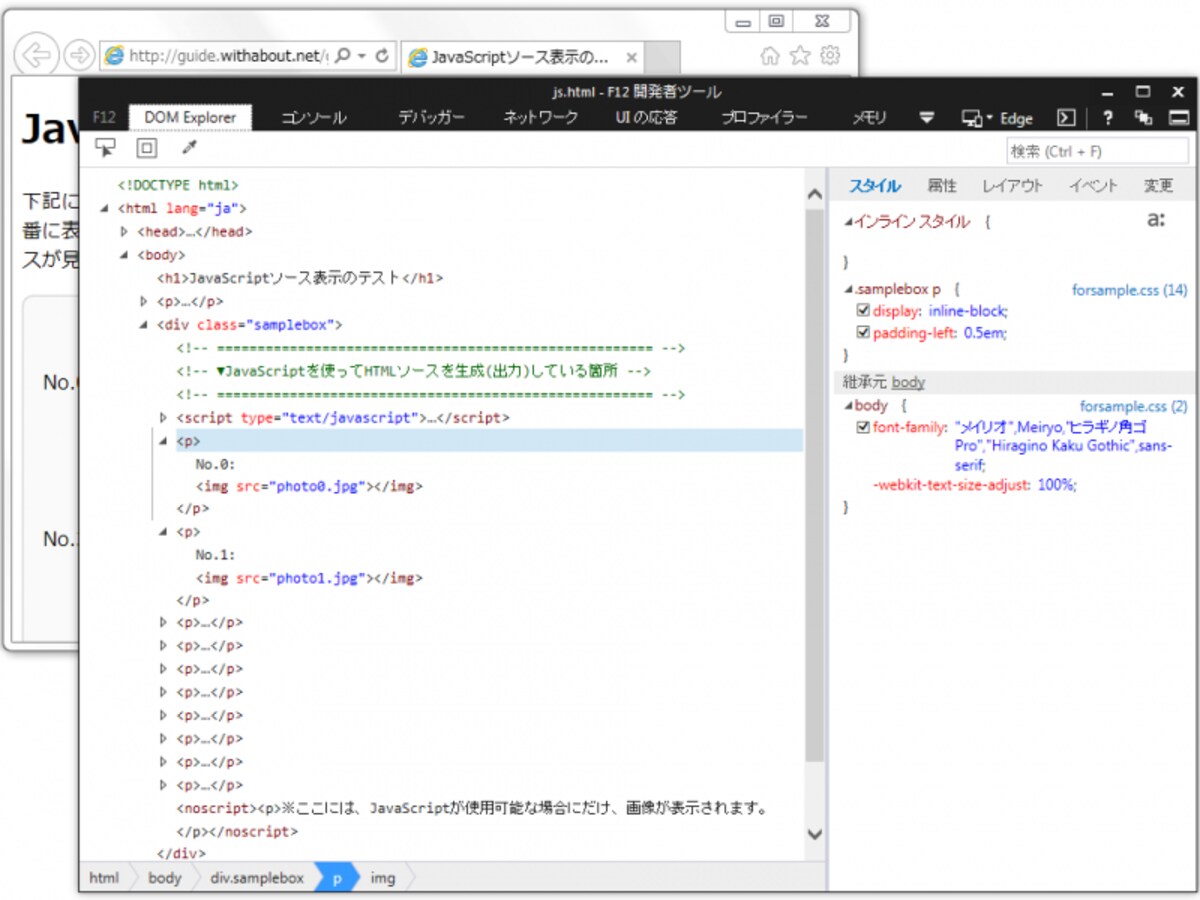Viewport: 1200px width, 900px height.
Task: Click the a: pseudo-state icon in styles
Action: coord(1156,221)
